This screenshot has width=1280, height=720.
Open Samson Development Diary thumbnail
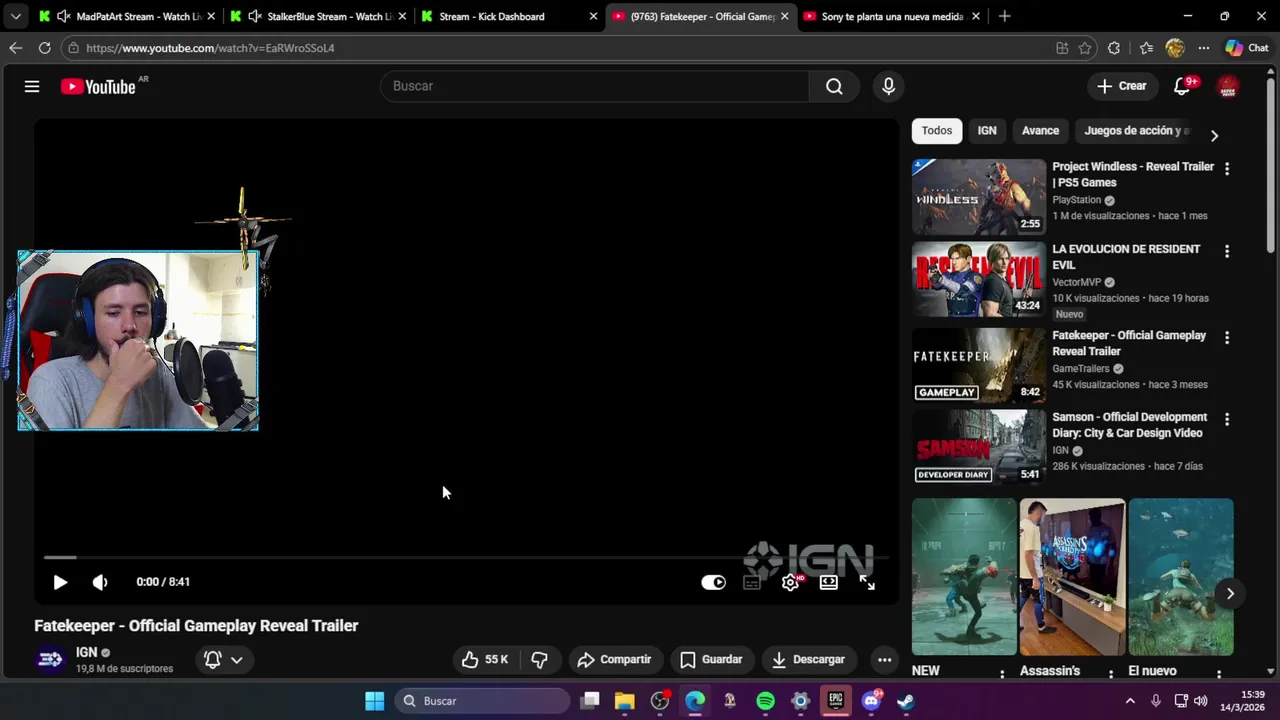(x=979, y=446)
